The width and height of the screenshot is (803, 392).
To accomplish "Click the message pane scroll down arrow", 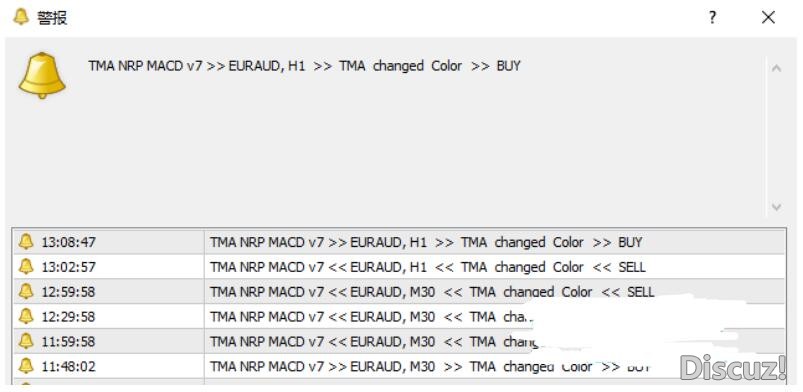I will 776,208.
